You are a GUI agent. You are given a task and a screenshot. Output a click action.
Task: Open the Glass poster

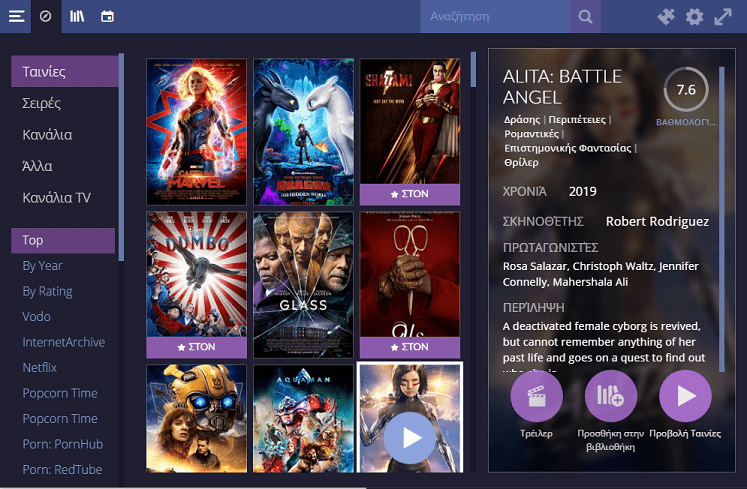[x=303, y=285]
